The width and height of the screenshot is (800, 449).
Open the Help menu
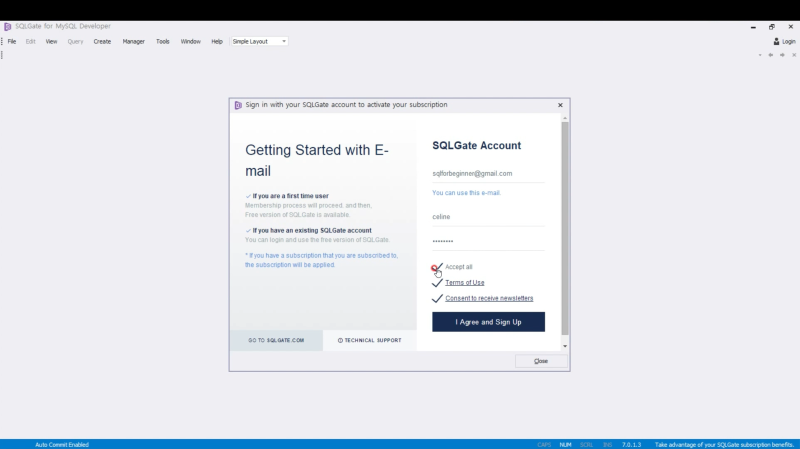coord(217,41)
